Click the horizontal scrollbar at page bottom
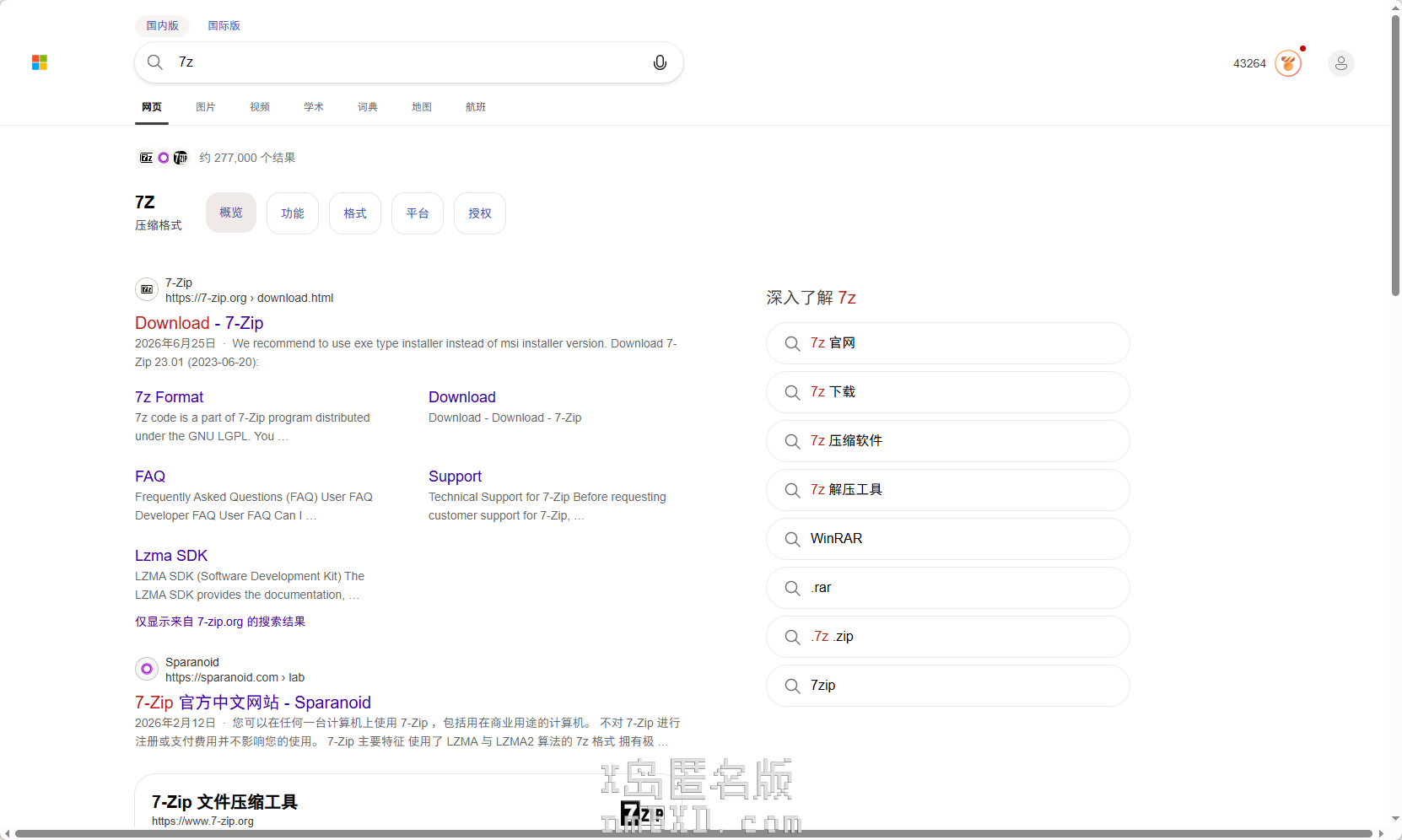Viewport: 1402px width, 840px height. [x=693, y=834]
